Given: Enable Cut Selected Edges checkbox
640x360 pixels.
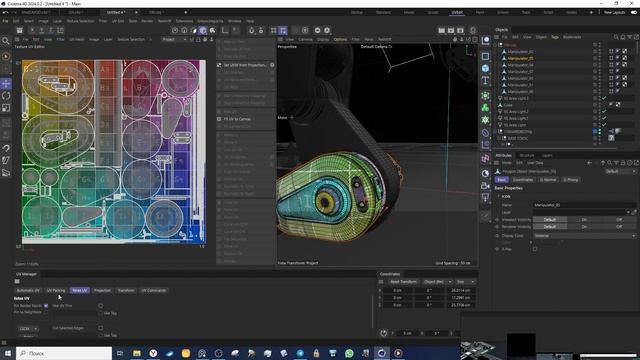Looking at the screenshot, I should pos(100,328).
